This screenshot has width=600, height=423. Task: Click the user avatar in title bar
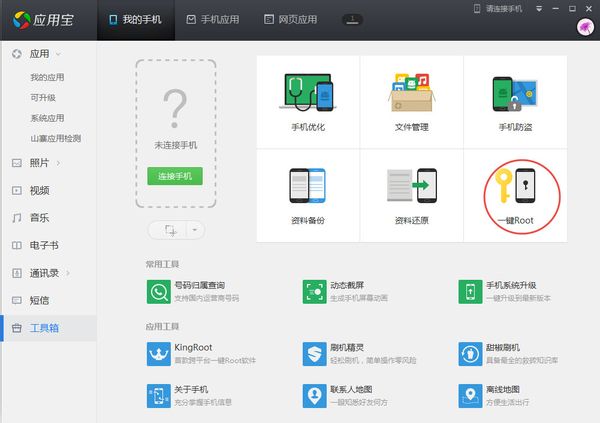pyautogui.click(x=585, y=27)
